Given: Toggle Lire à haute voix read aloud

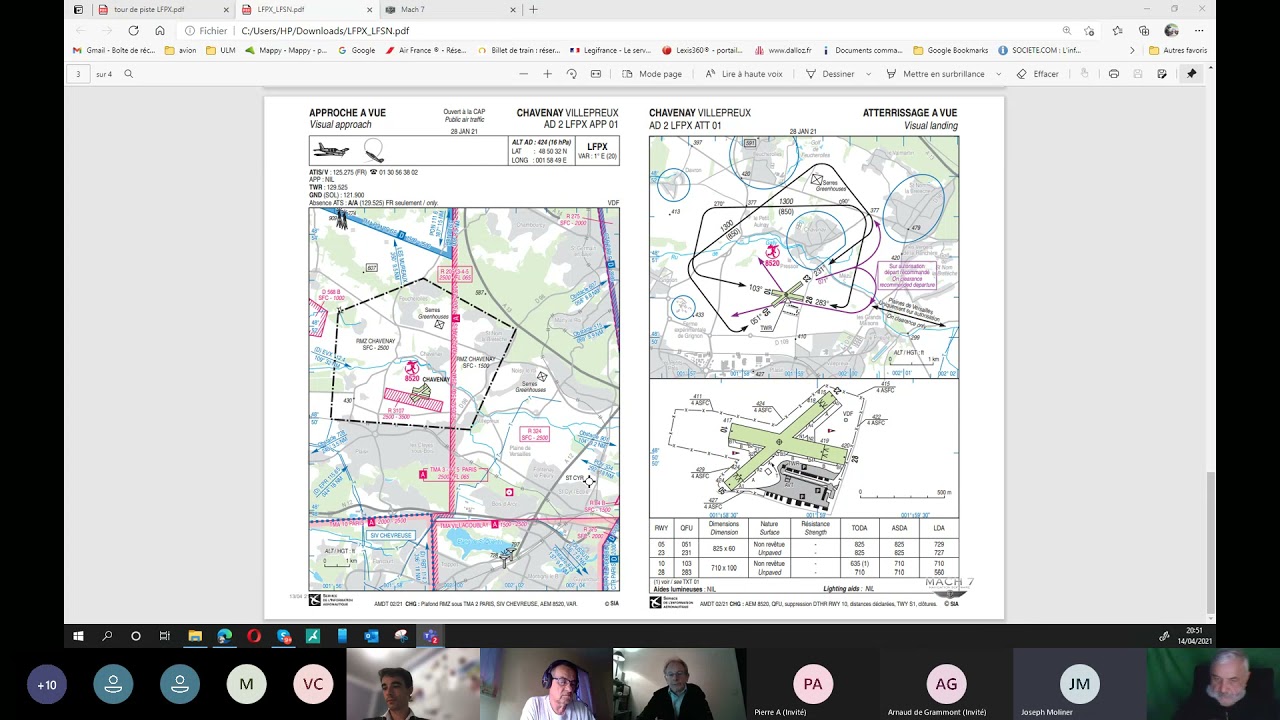Looking at the screenshot, I should point(743,74).
